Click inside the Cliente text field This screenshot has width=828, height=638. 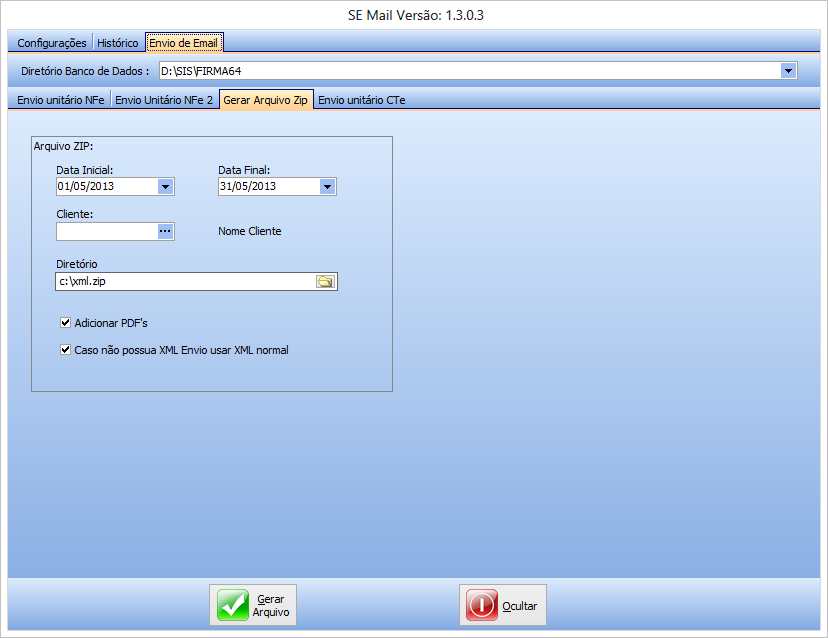tap(105, 231)
